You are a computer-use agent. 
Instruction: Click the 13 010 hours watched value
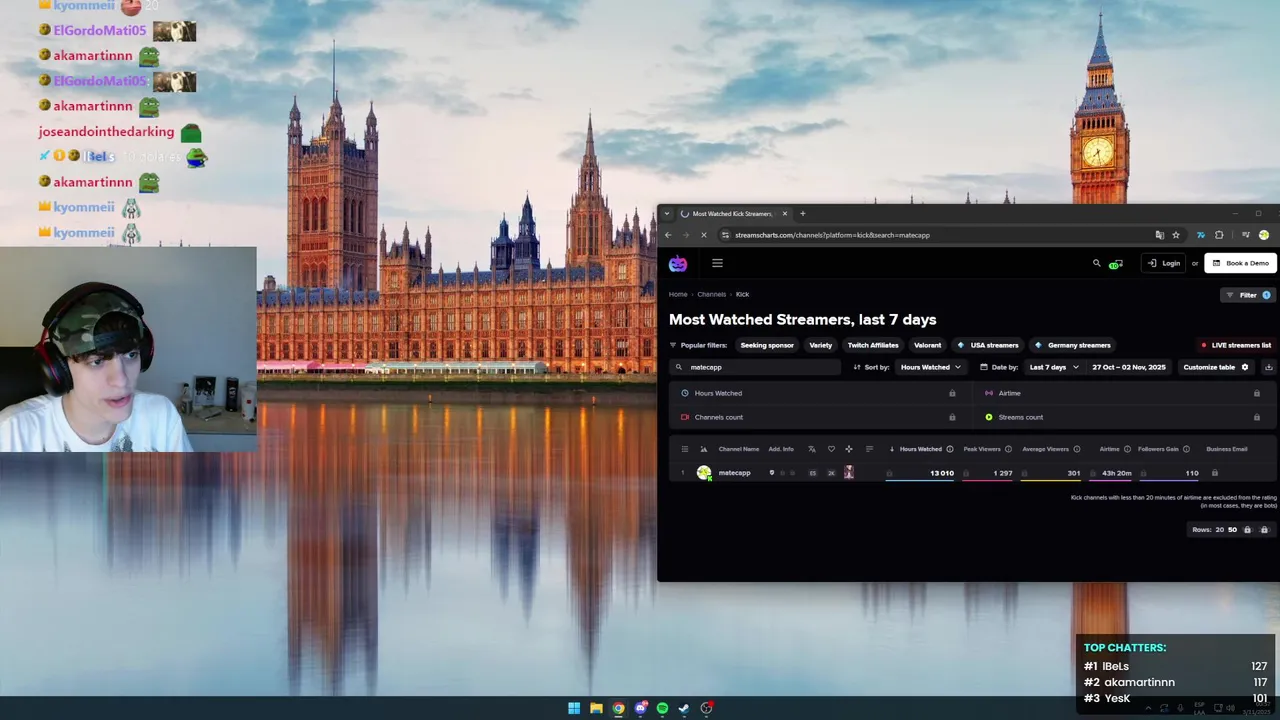942,473
